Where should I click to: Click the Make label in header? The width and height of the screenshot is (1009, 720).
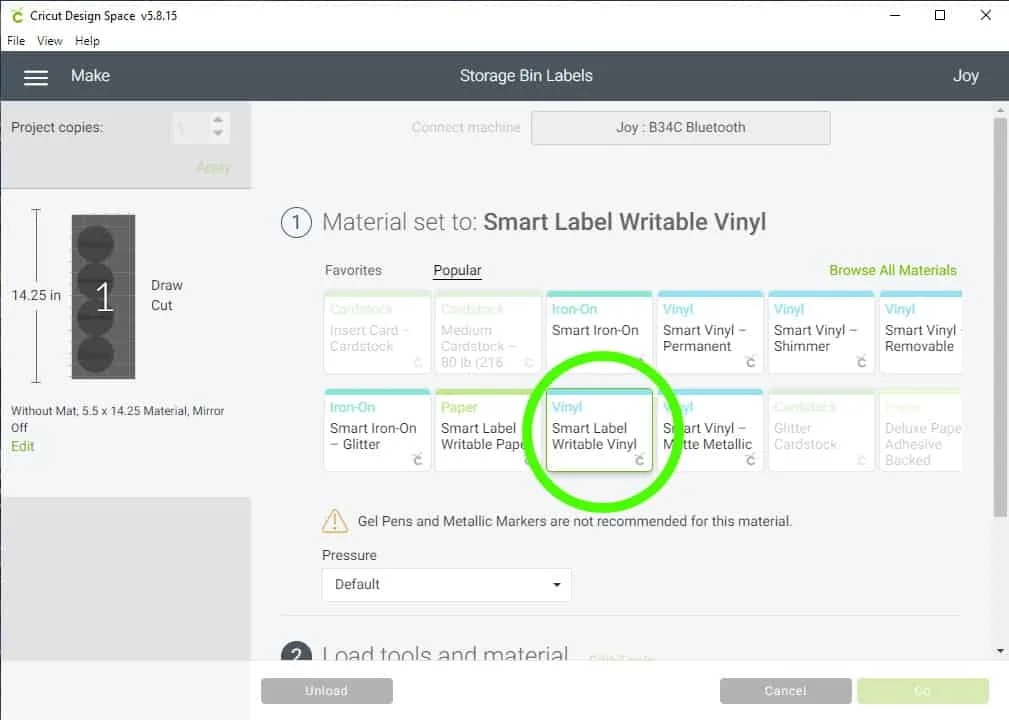click(x=90, y=76)
